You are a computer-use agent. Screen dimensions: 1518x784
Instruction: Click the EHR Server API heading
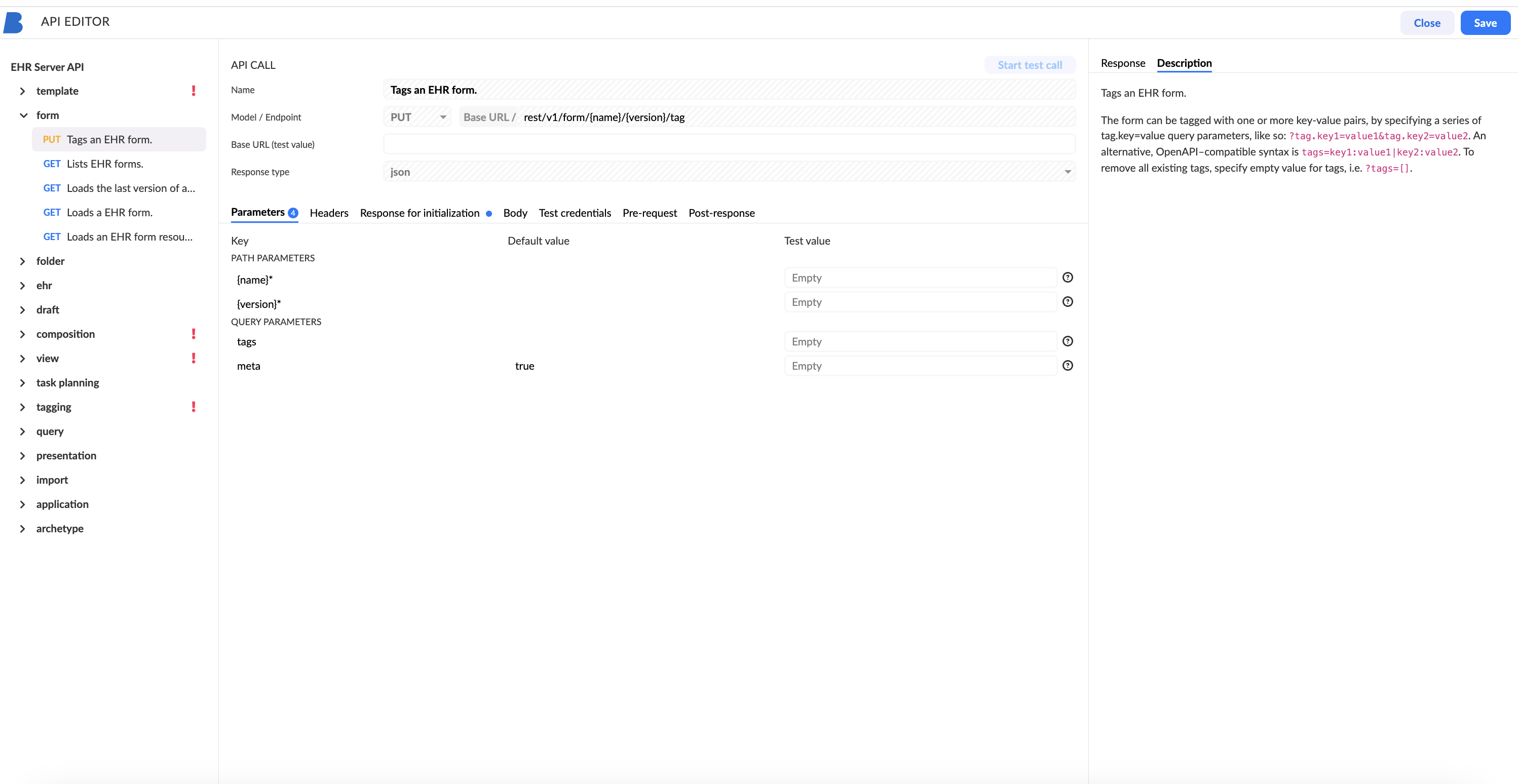47,67
